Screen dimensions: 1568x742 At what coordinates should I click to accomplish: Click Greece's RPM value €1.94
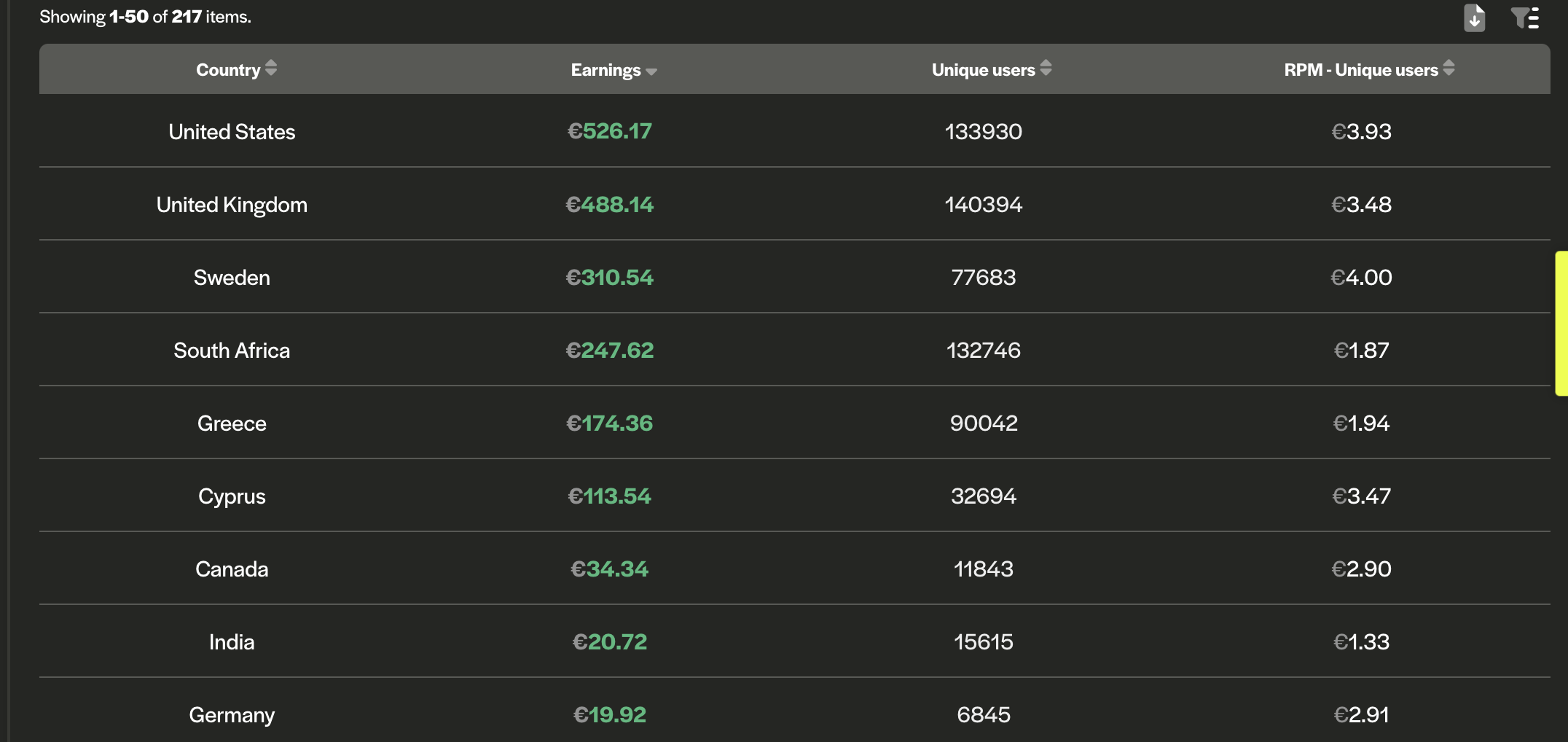point(1361,423)
